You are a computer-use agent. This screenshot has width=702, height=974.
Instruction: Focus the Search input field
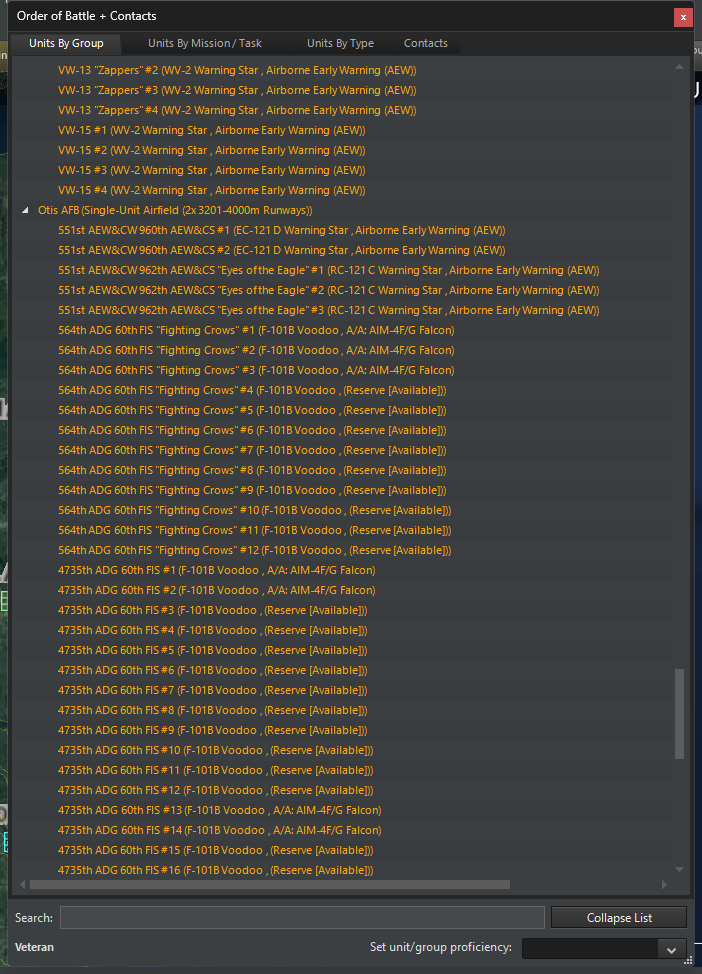coord(302,917)
